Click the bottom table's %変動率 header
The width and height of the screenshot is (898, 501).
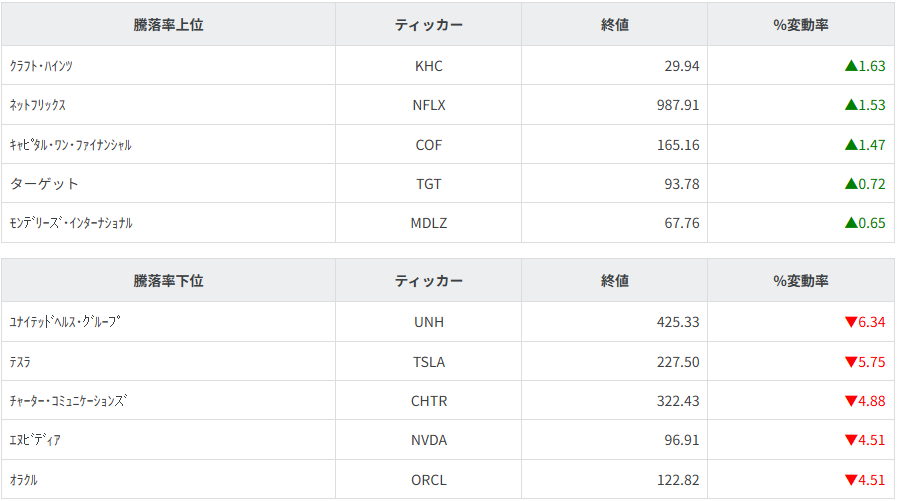[x=800, y=281]
